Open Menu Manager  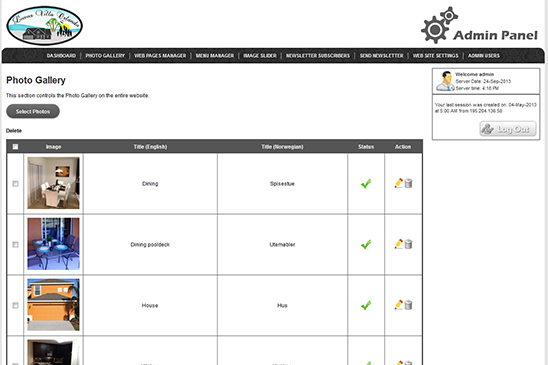(215, 56)
